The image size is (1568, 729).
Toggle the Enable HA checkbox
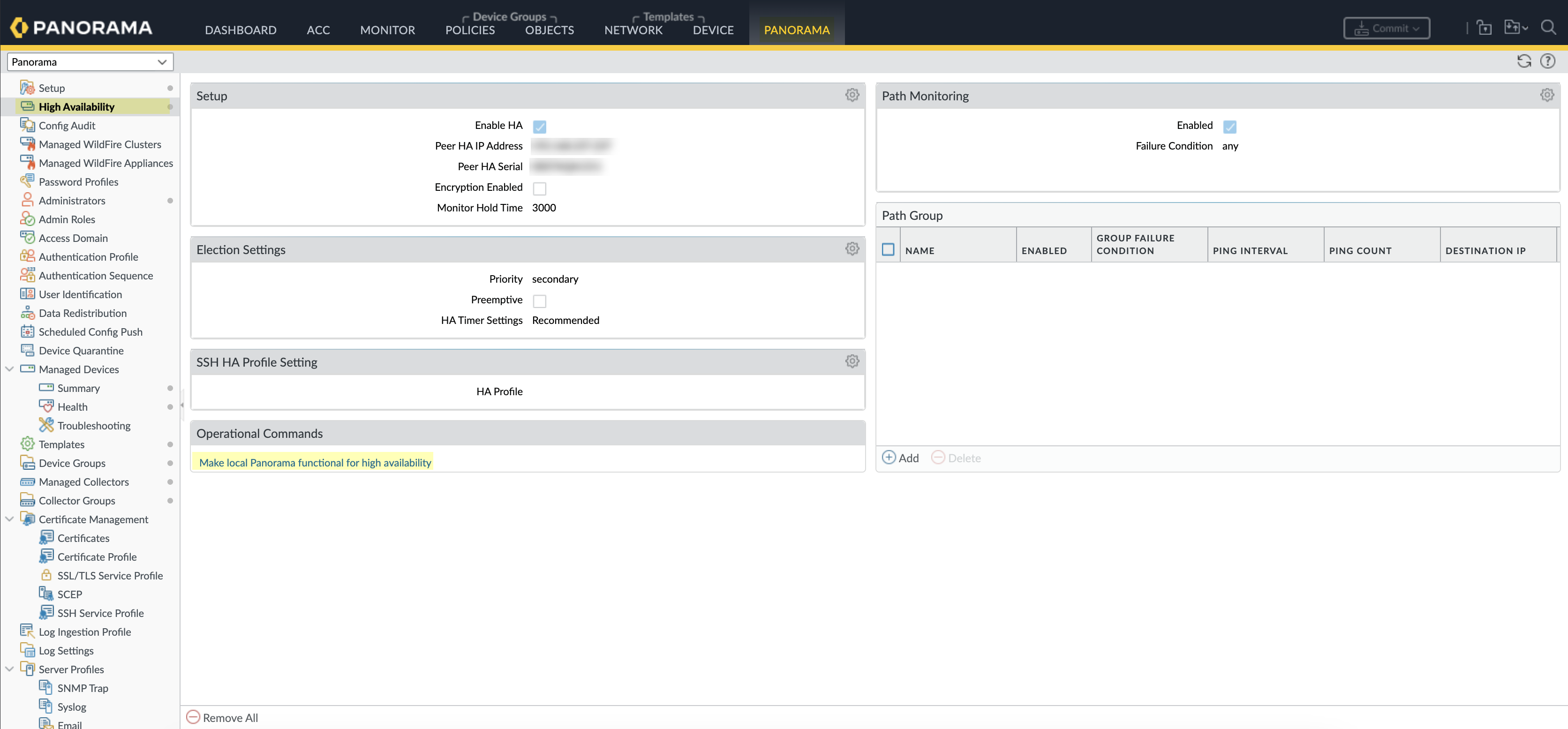pyautogui.click(x=539, y=127)
